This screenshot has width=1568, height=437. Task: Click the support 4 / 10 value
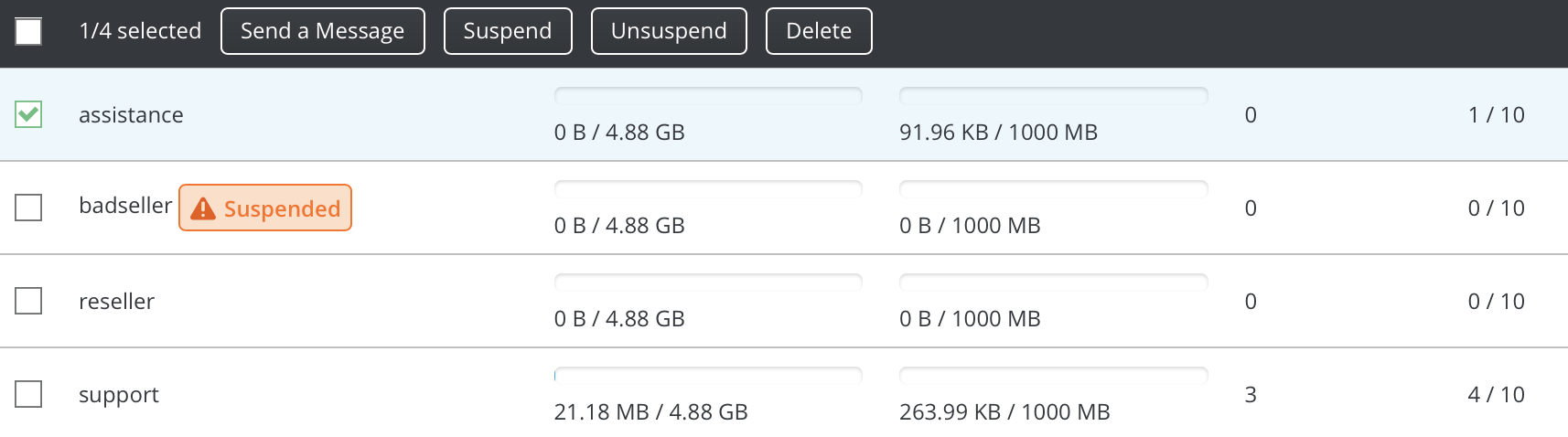(x=1496, y=395)
